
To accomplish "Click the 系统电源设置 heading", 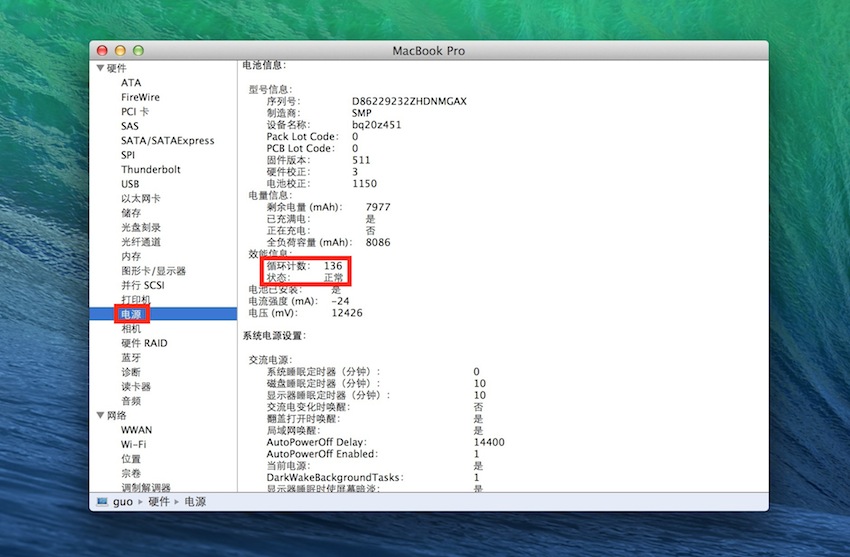I will pyautogui.click(x=274, y=336).
